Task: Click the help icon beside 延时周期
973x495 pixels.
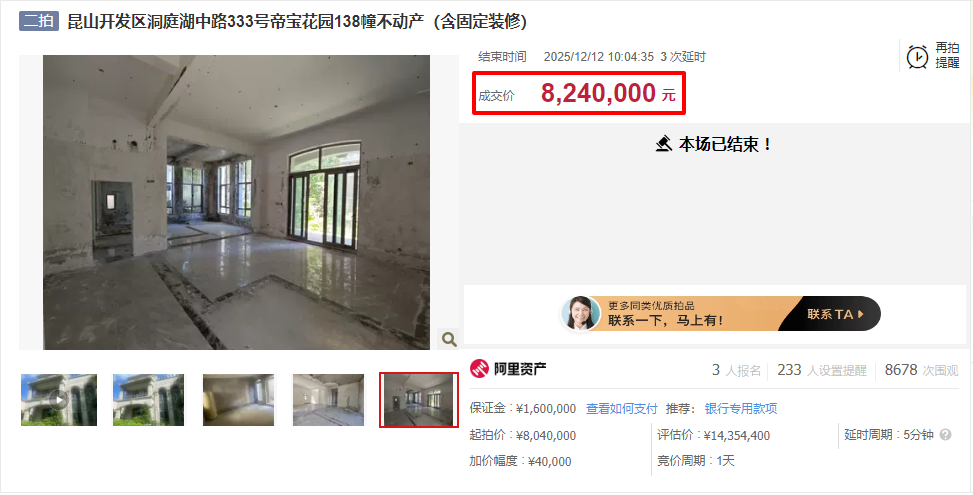Action: [x=945, y=435]
